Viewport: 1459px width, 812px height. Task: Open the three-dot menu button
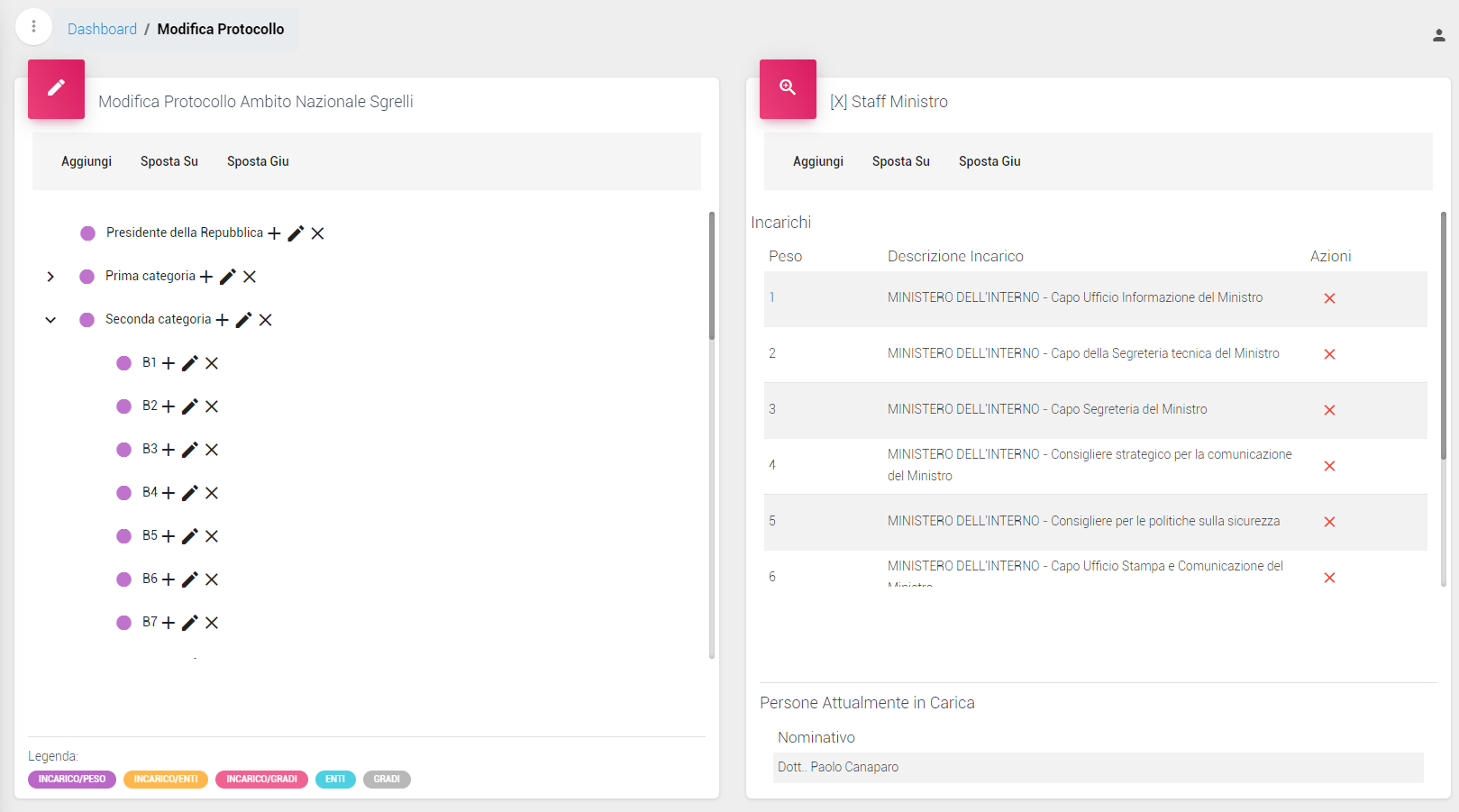click(34, 27)
